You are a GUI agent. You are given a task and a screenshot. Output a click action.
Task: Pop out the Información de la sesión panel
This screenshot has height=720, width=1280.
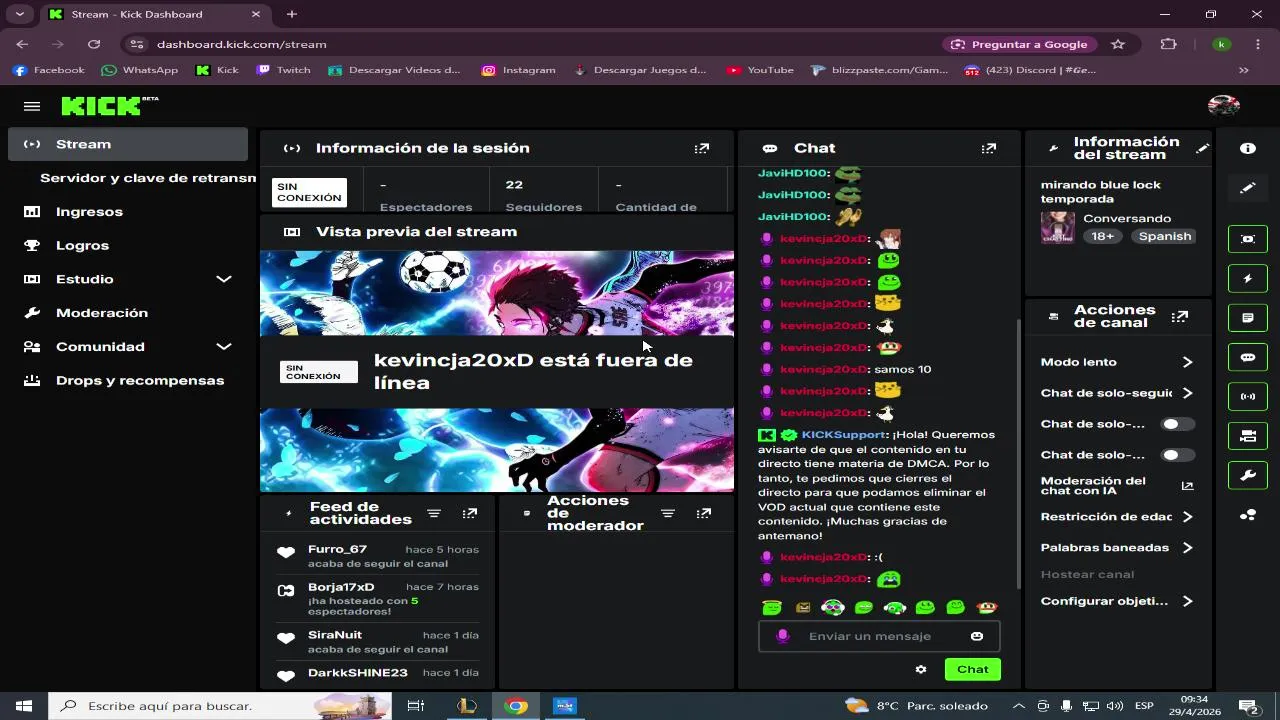[702, 148]
